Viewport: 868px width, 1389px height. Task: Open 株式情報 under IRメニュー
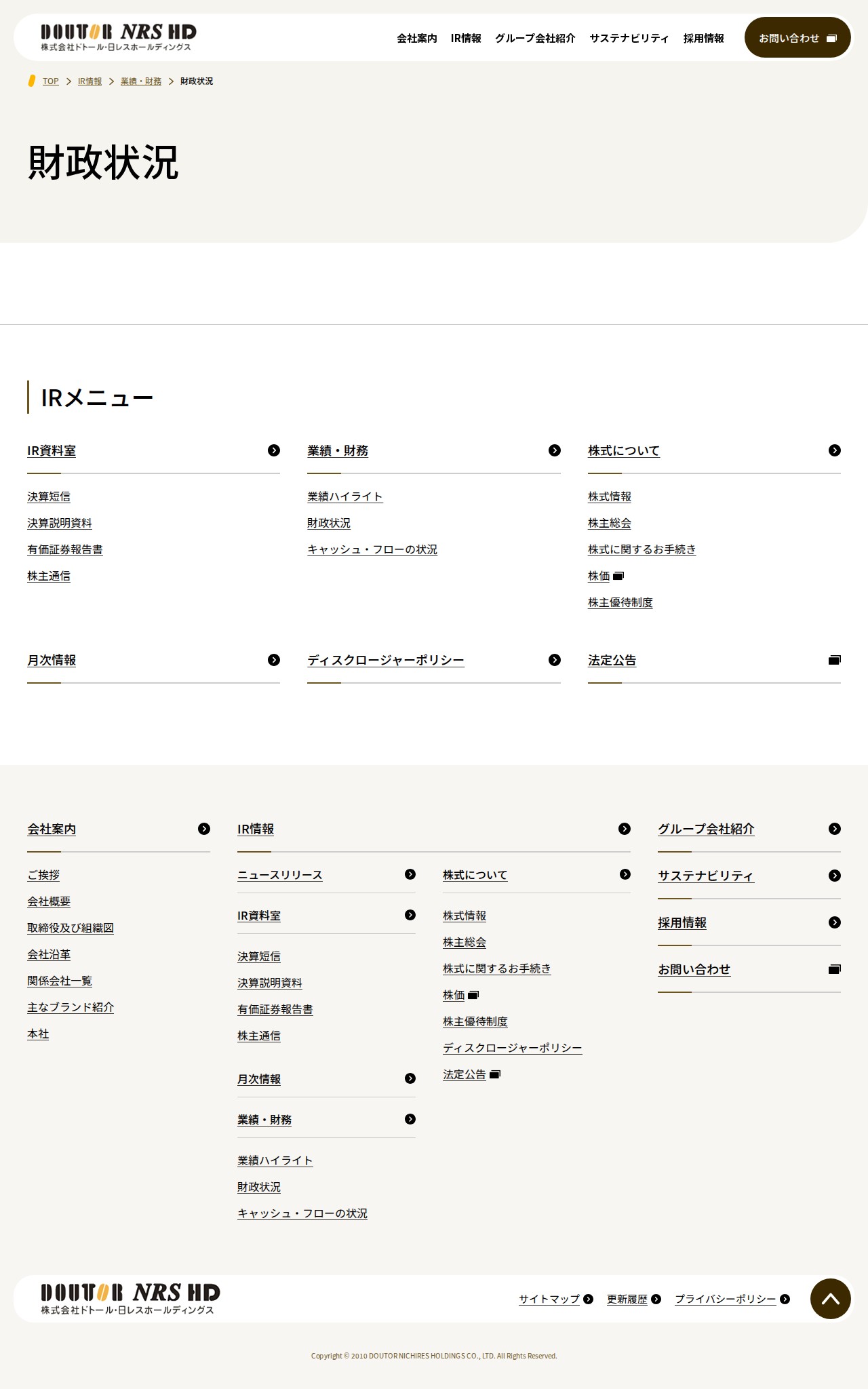[x=610, y=496]
